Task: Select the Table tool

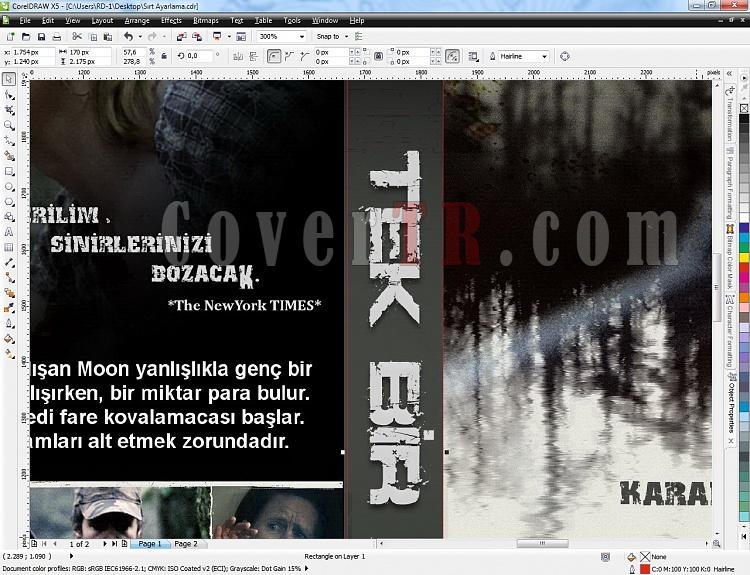Action: click(9, 247)
